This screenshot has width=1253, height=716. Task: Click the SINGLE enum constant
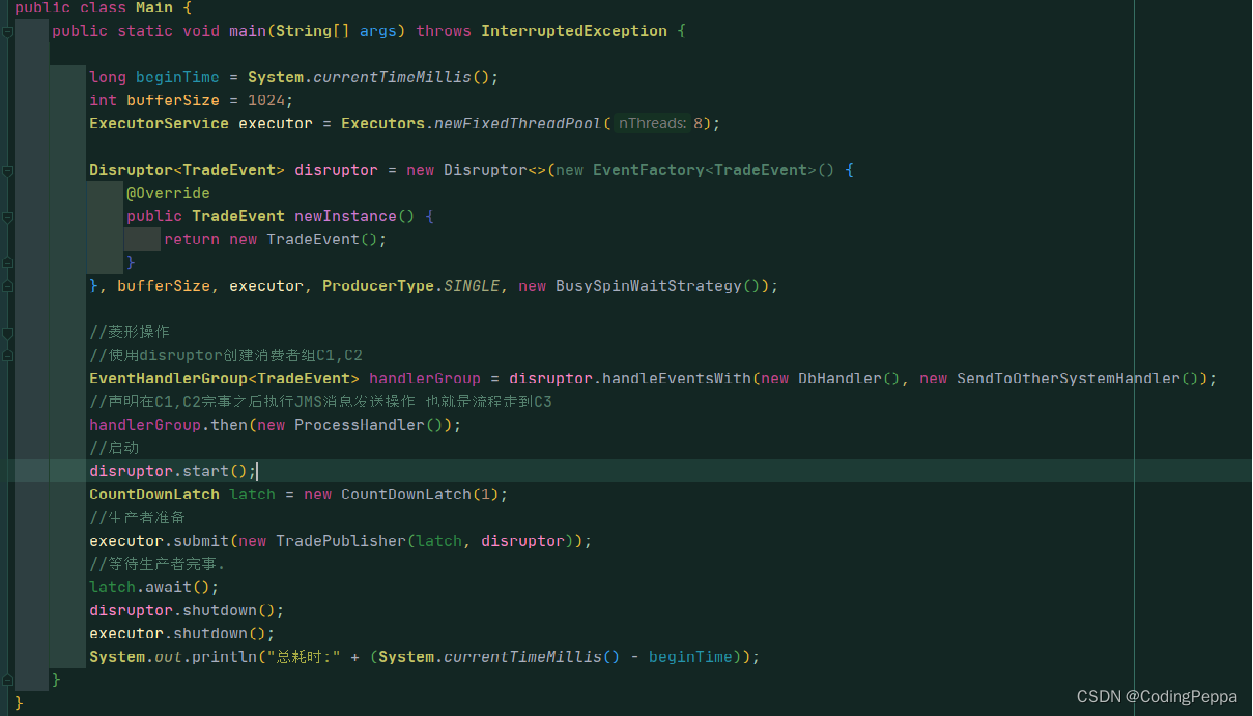tap(471, 286)
